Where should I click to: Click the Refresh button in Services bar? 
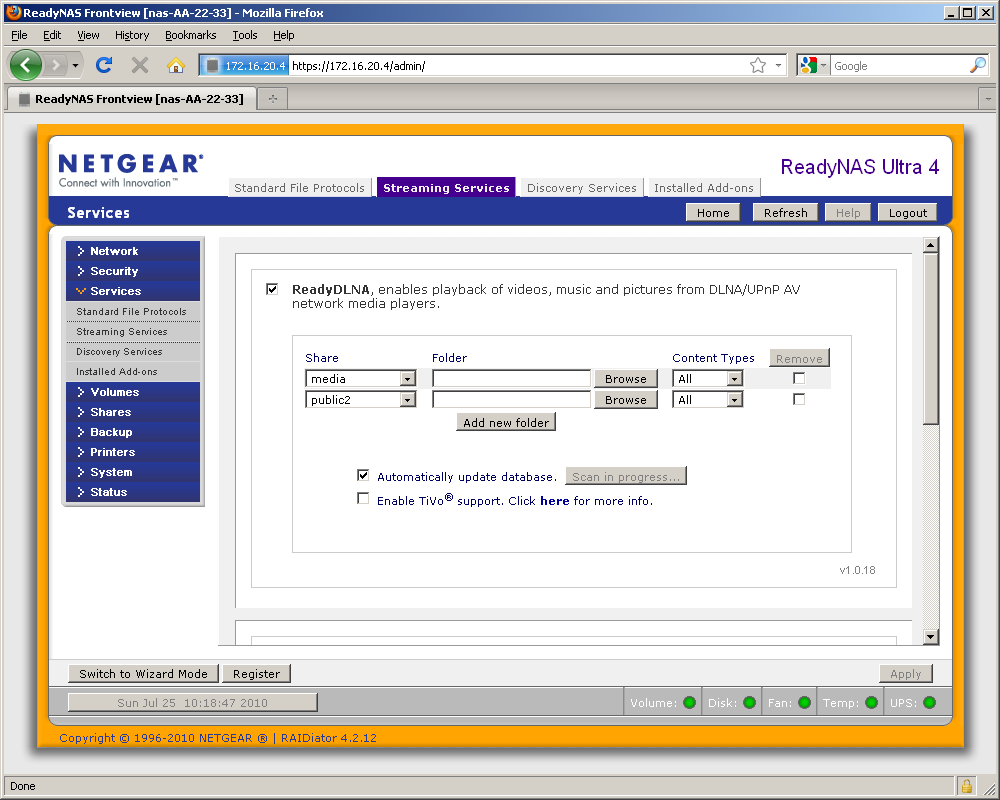(x=785, y=212)
